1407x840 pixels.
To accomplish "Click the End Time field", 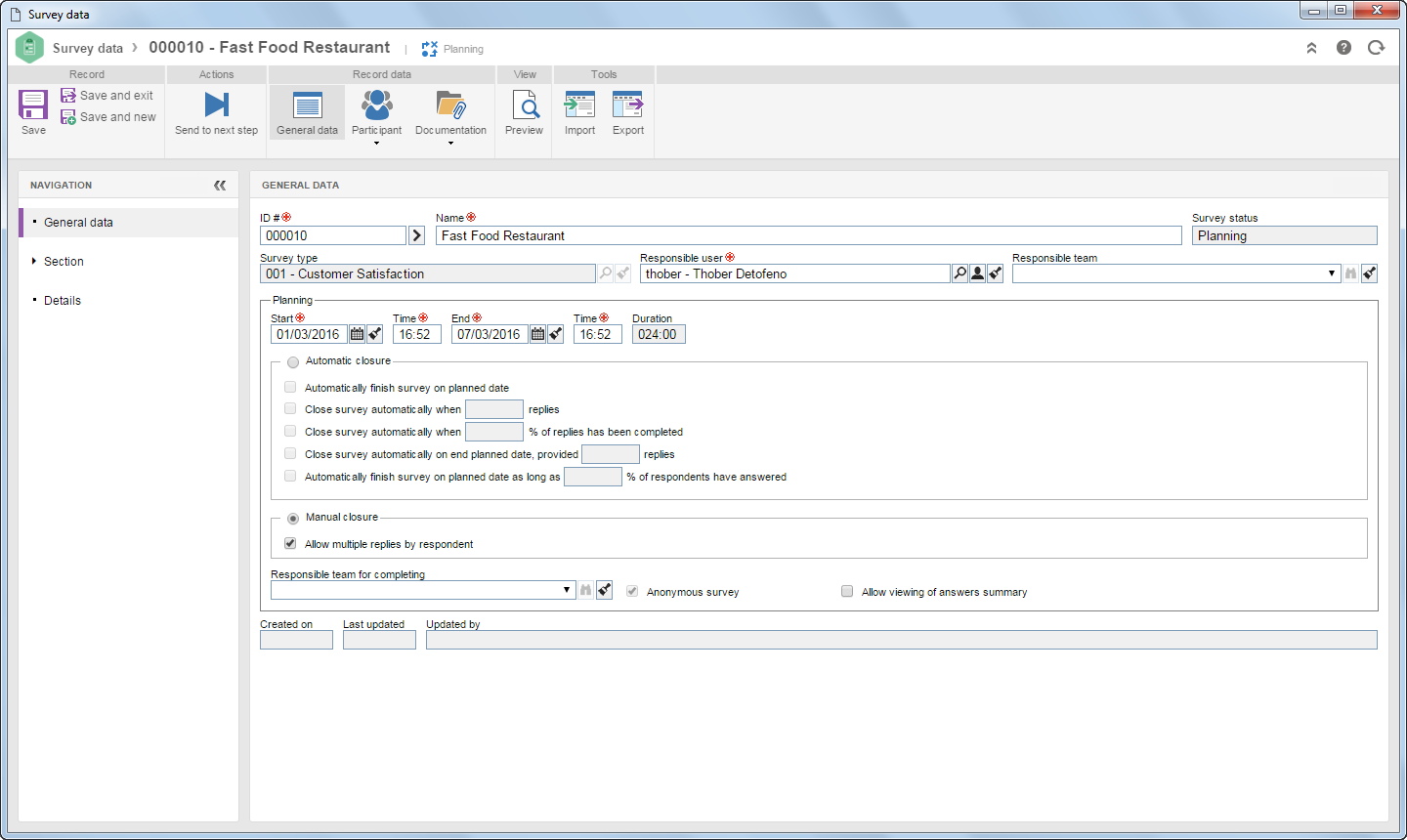I will (x=598, y=334).
